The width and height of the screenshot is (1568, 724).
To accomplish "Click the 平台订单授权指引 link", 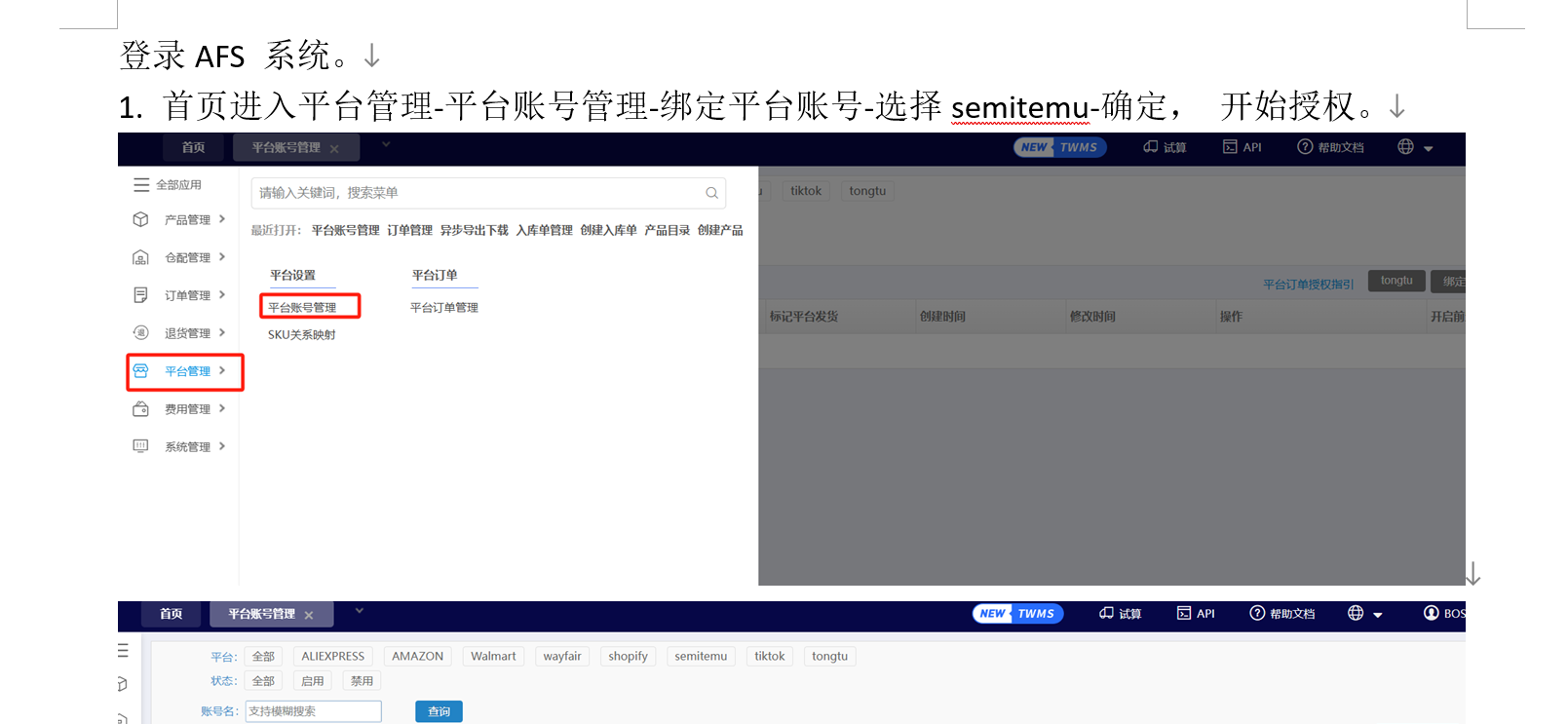I will [1308, 285].
